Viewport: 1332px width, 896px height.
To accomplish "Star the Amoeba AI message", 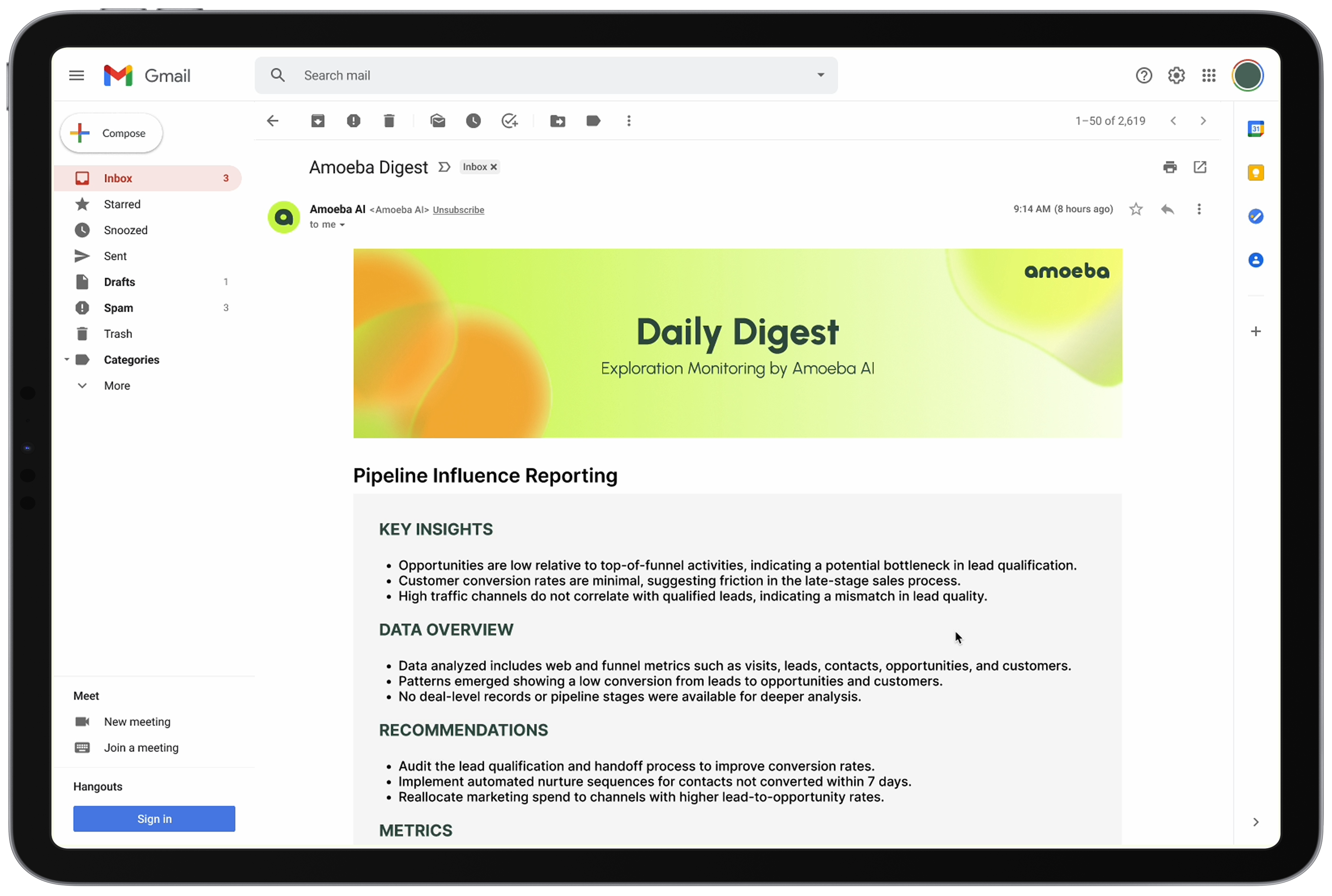I will click(x=1135, y=209).
